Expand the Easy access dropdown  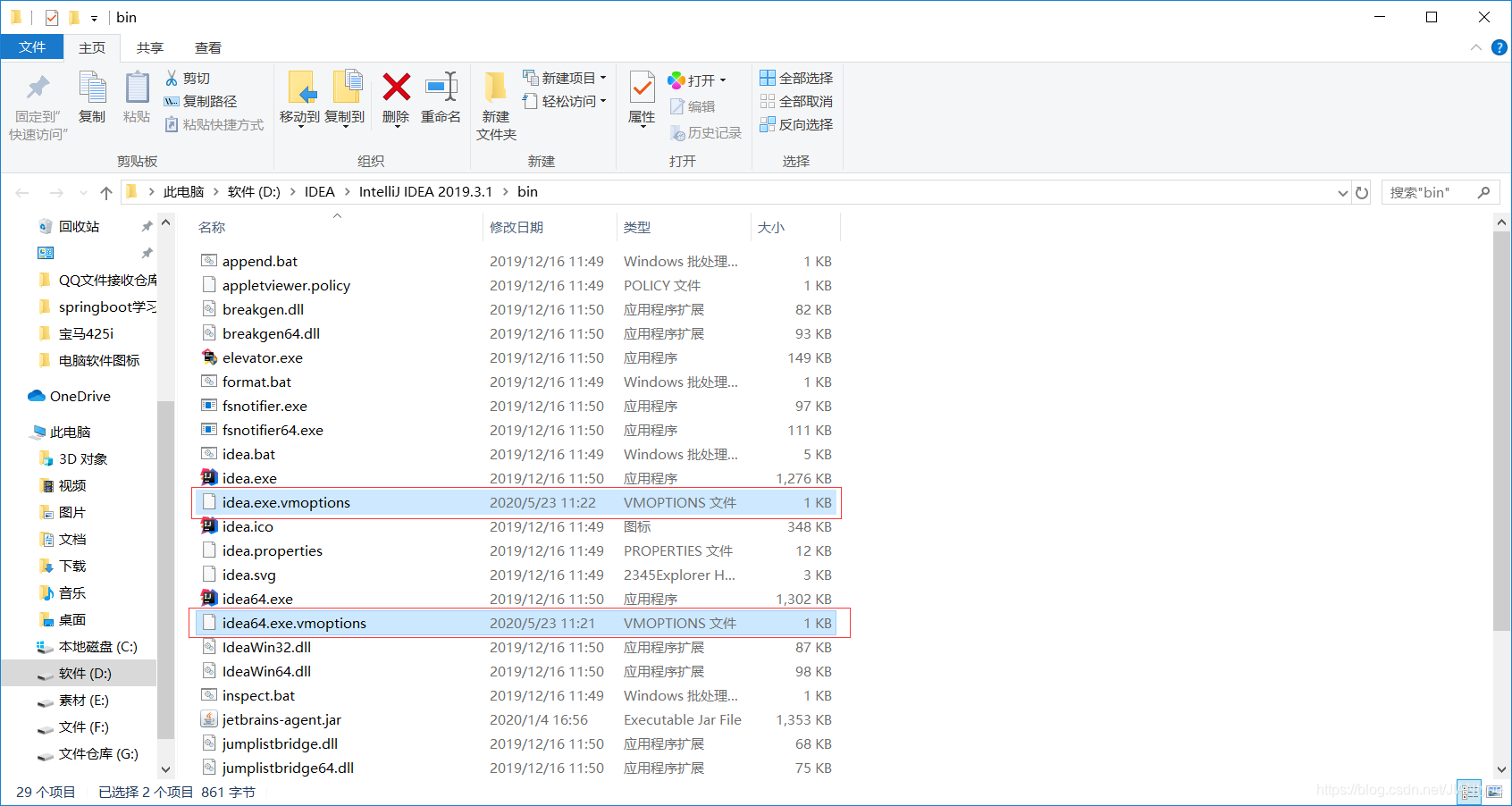click(603, 101)
